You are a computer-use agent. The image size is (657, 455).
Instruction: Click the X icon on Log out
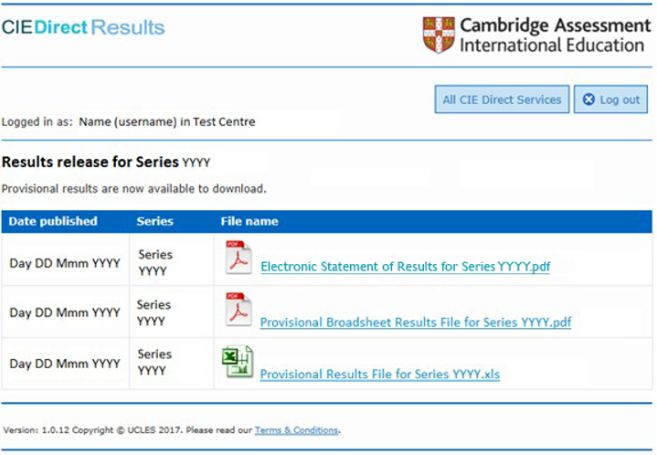tap(589, 100)
